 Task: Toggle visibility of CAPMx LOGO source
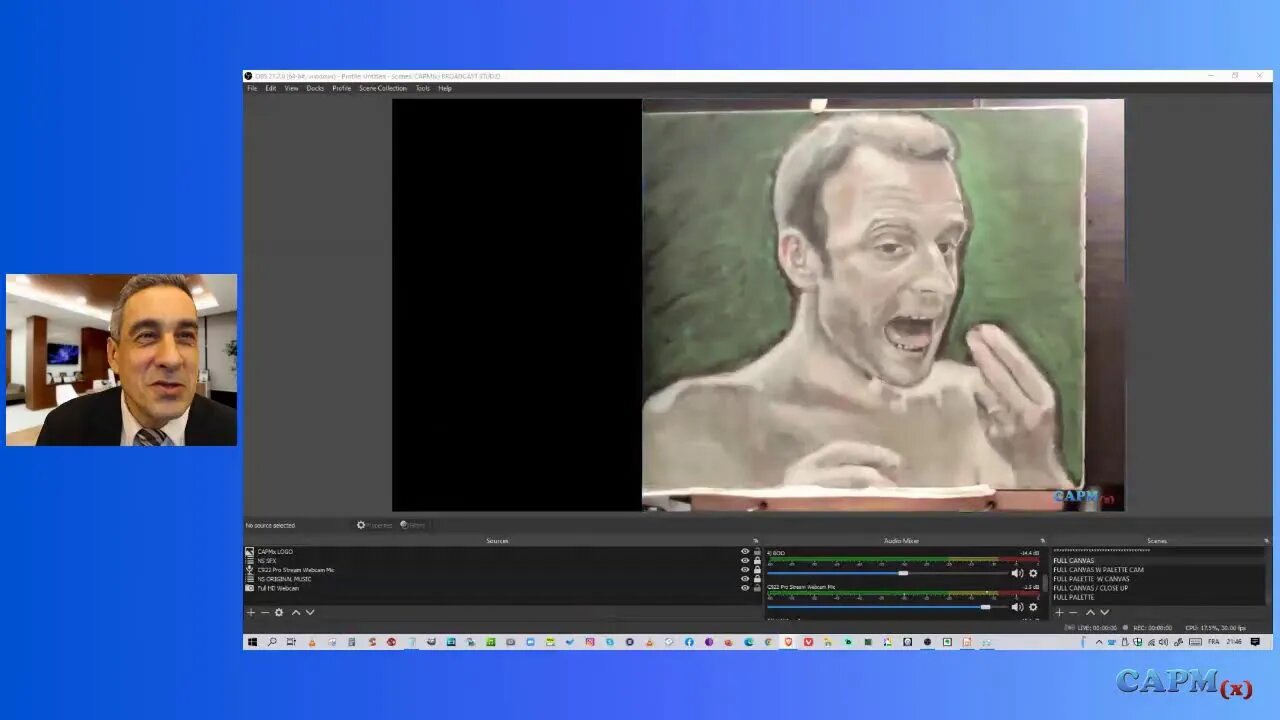coord(745,552)
